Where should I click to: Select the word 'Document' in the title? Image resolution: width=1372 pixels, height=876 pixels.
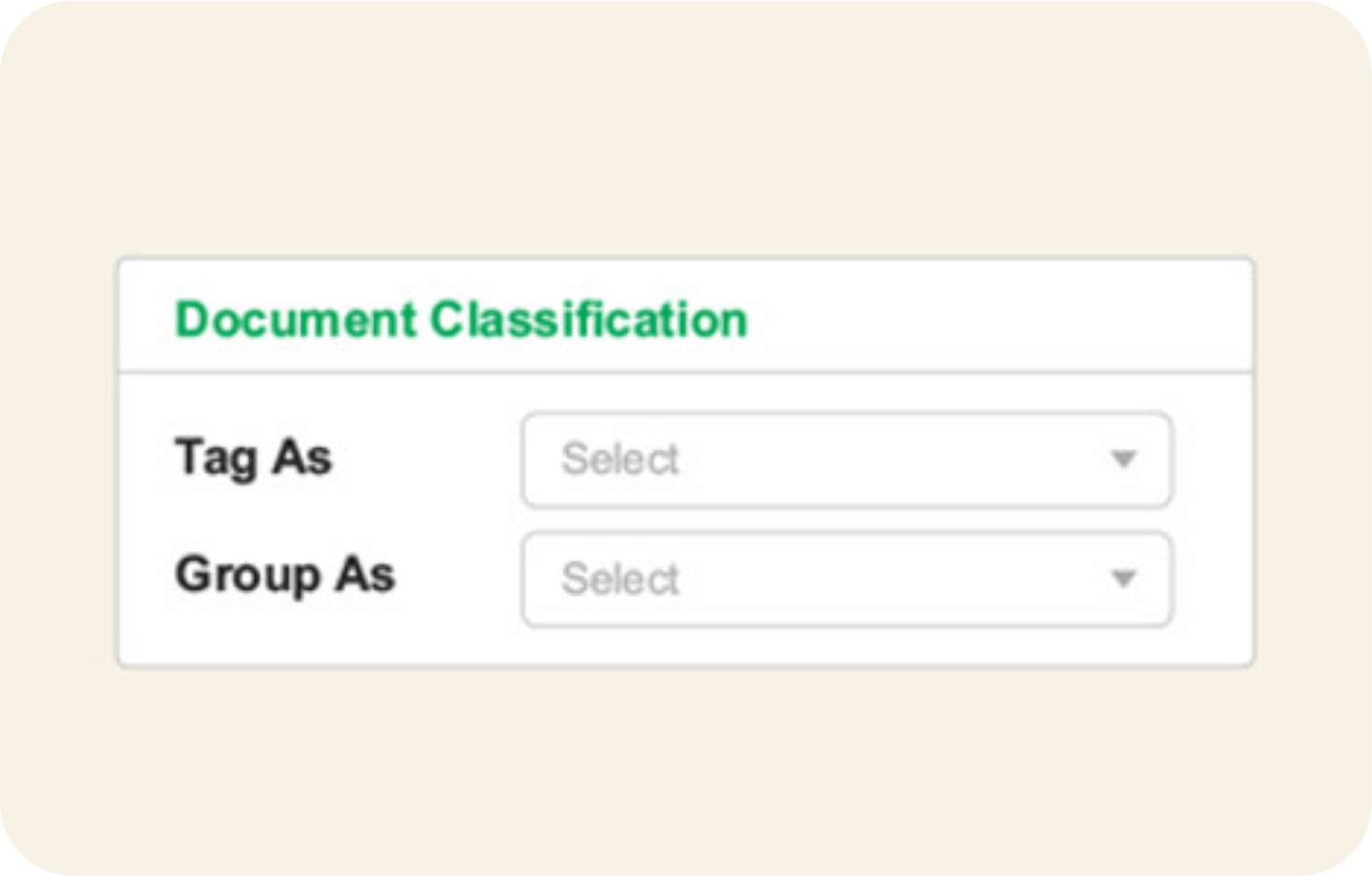[x=295, y=319]
